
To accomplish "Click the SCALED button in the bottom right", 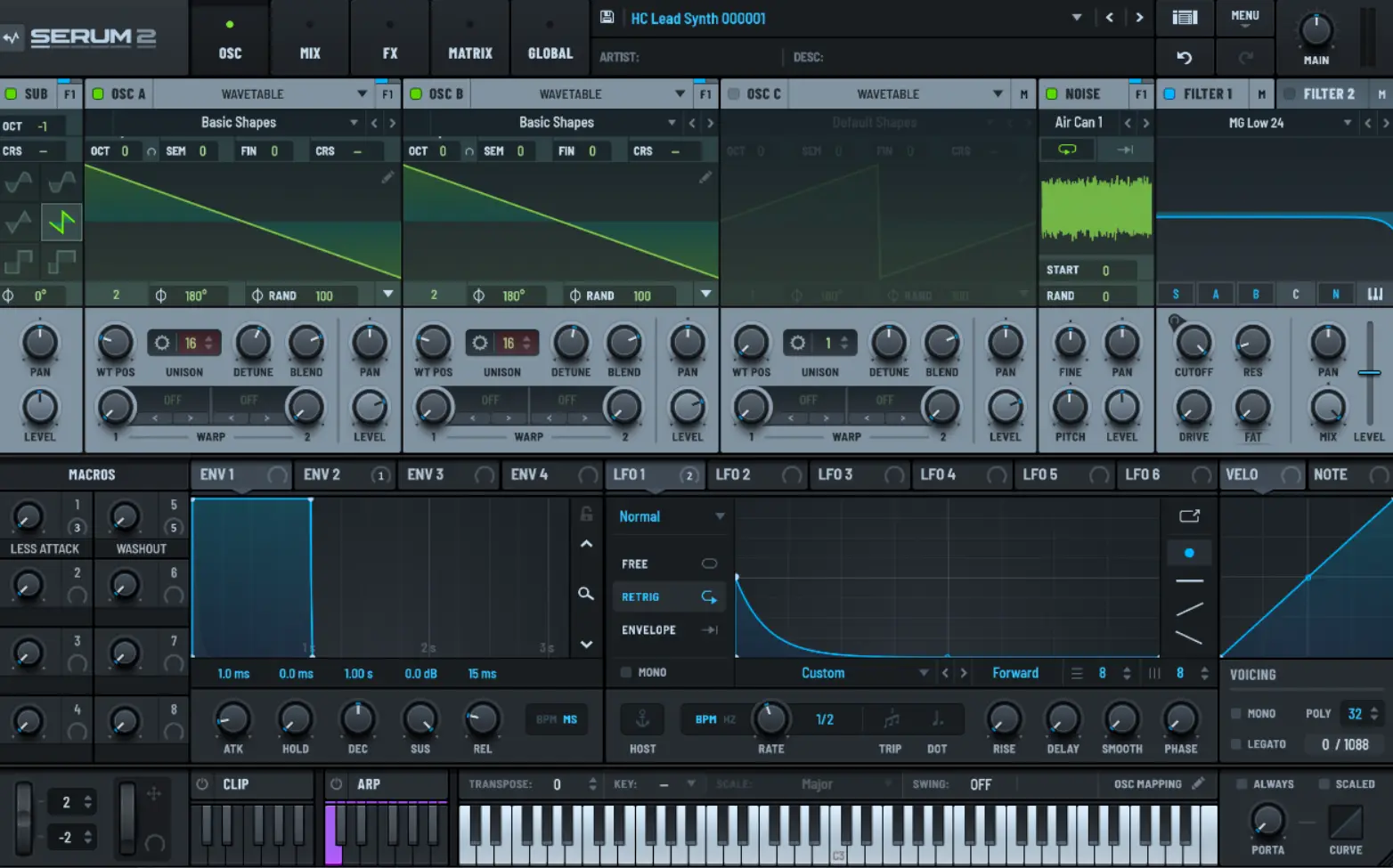I will pos(1347,784).
